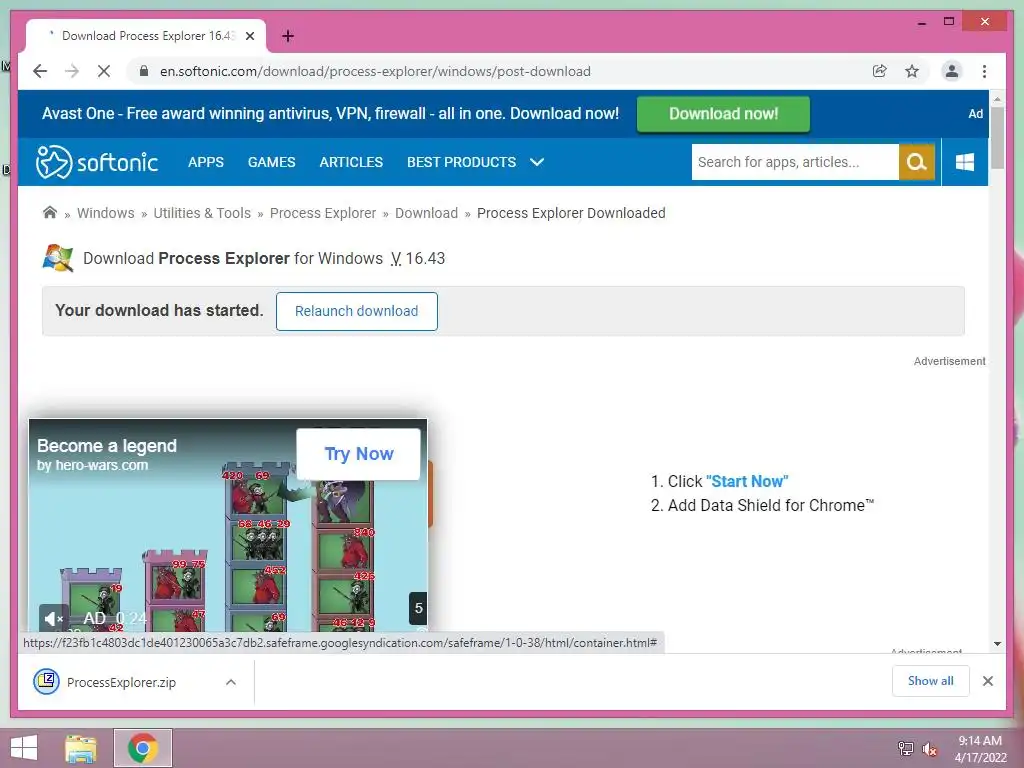Viewport: 1024px width, 768px height.
Task: Click Try Now on hero-wars ad
Action: point(359,454)
